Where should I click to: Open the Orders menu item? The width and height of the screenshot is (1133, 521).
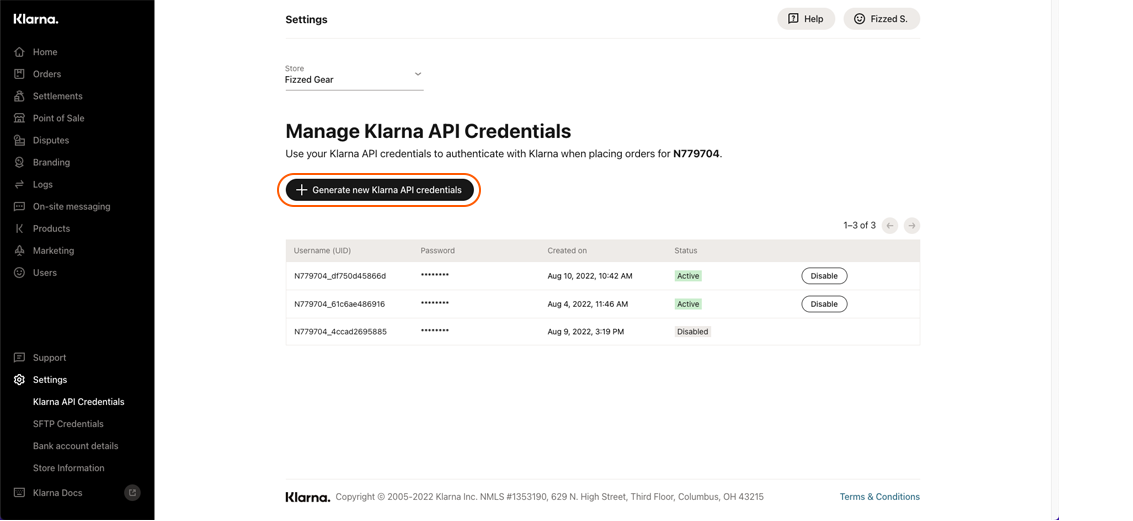click(x=47, y=74)
